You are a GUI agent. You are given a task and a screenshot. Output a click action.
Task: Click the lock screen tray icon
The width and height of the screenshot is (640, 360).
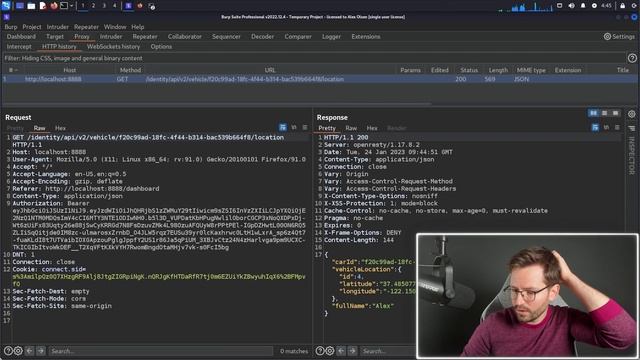point(622,6)
